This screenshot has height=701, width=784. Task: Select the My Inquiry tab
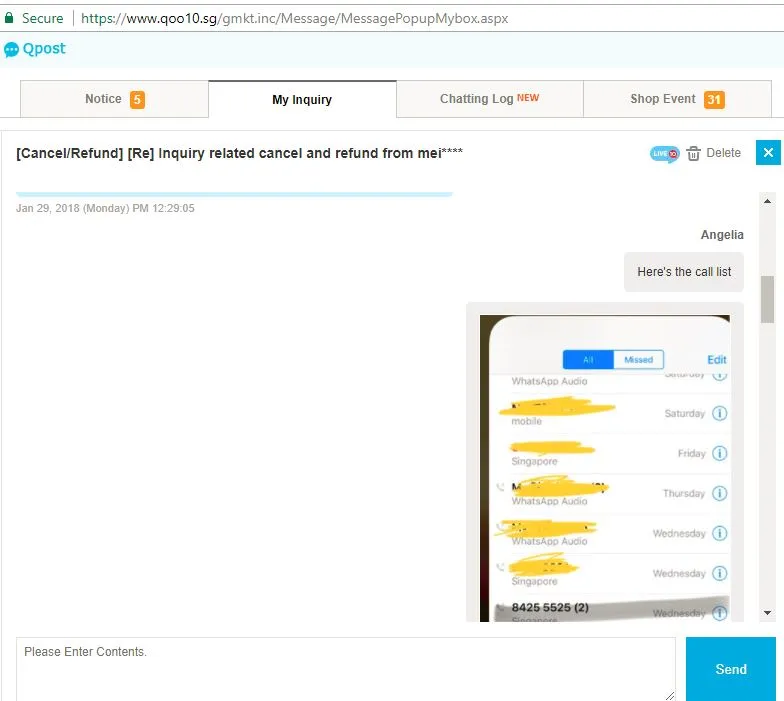[x=302, y=100]
